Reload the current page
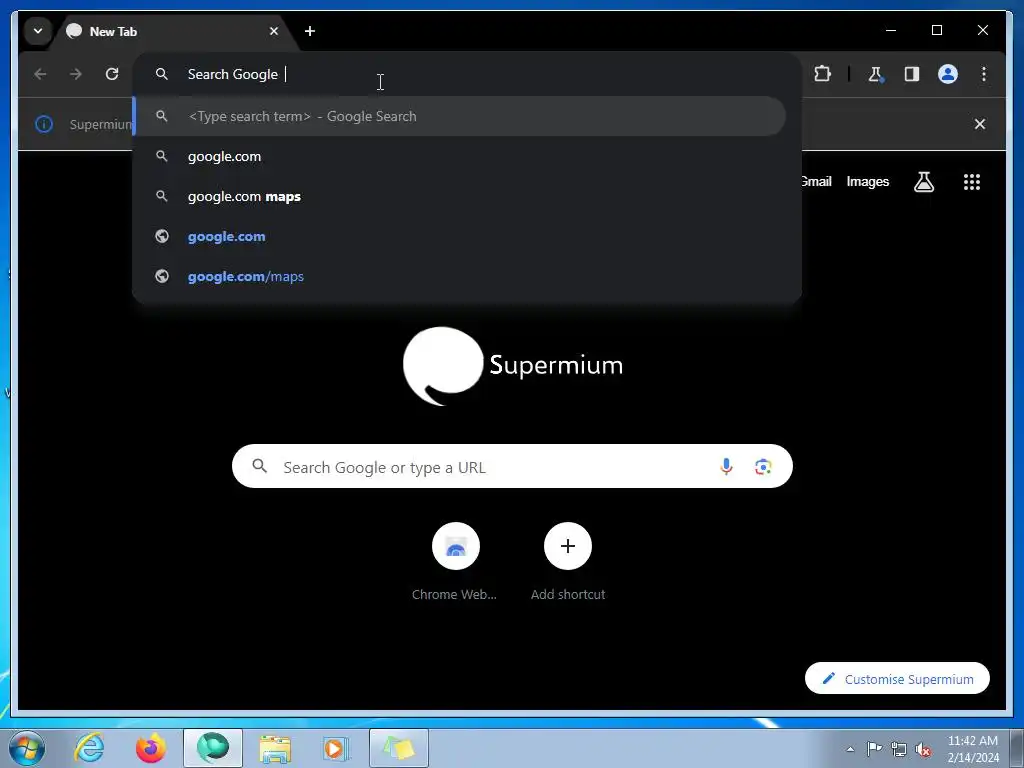This screenshot has width=1024, height=768. 112,74
